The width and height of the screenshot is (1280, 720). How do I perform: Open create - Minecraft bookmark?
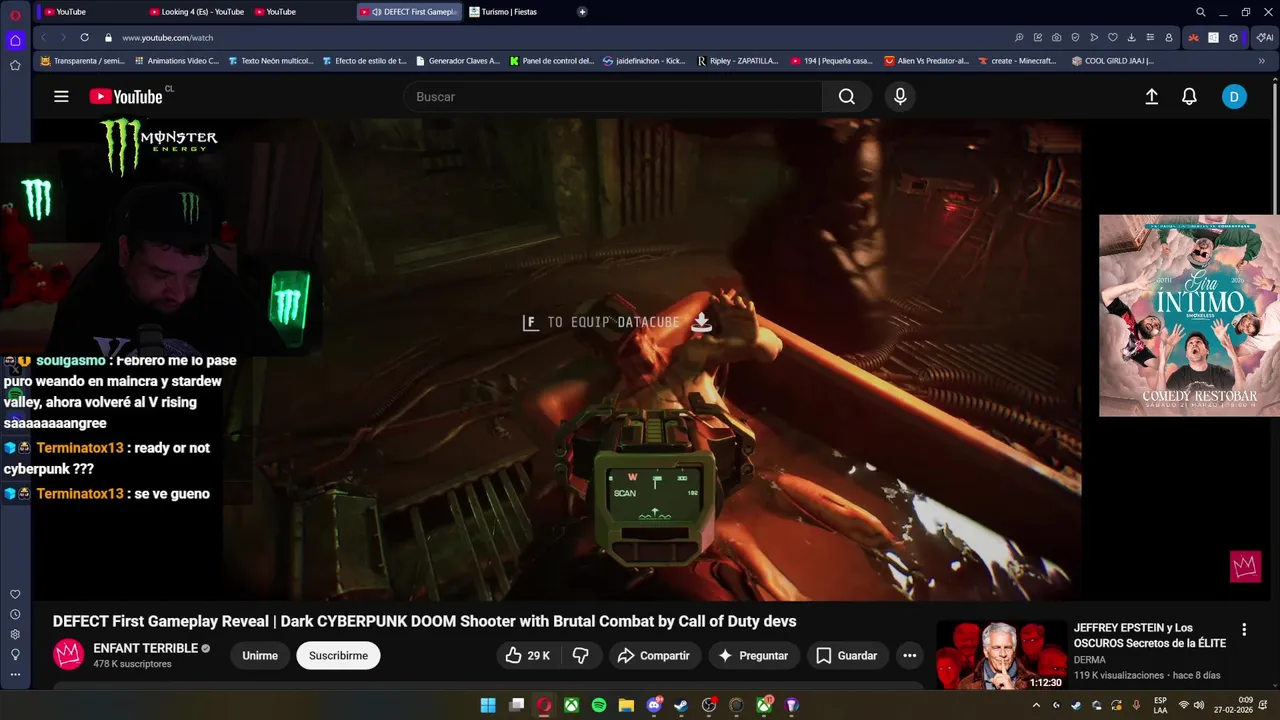[1016, 61]
